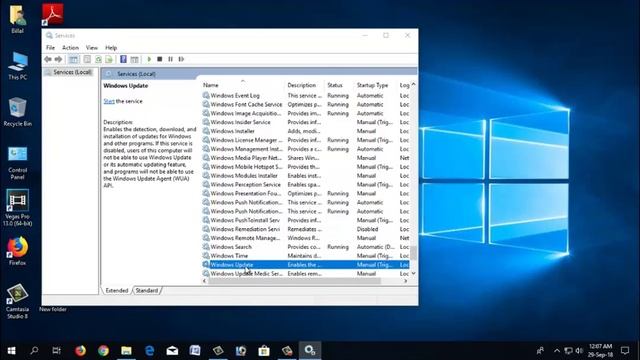The width and height of the screenshot is (640, 360).
Task: Select the Windows Image Acquisition service
Action: pos(305,113)
